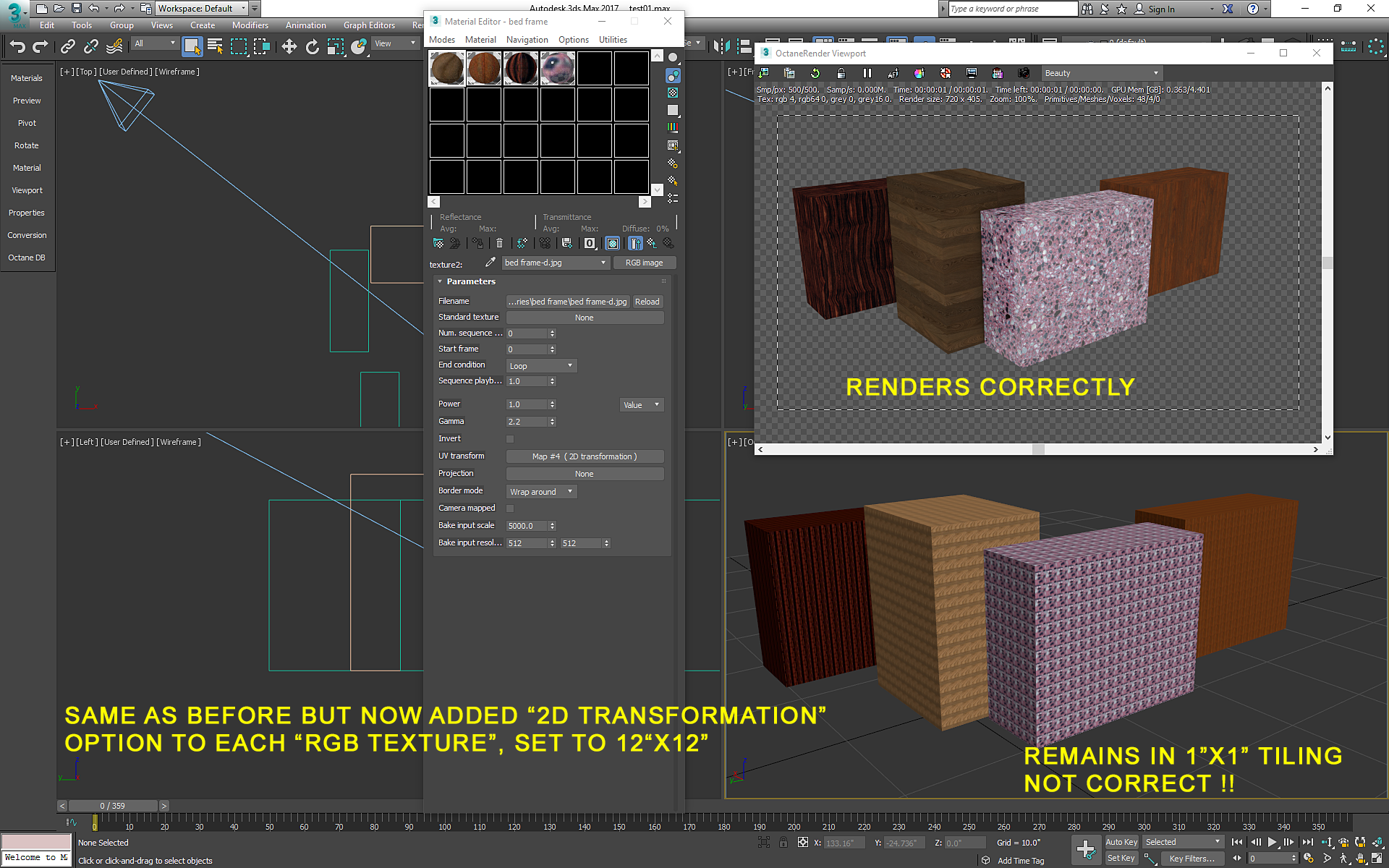The width and height of the screenshot is (1389, 868).
Task: Select the auto-focus picker tool
Action: [x=893, y=73]
